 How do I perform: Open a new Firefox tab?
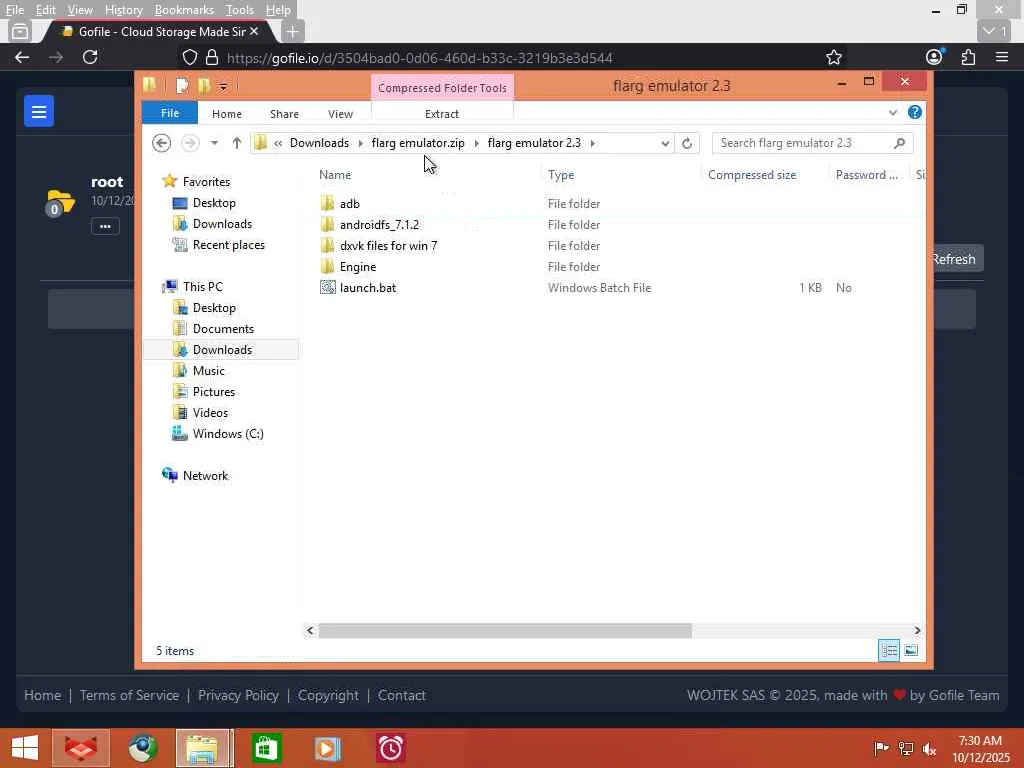[293, 31]
